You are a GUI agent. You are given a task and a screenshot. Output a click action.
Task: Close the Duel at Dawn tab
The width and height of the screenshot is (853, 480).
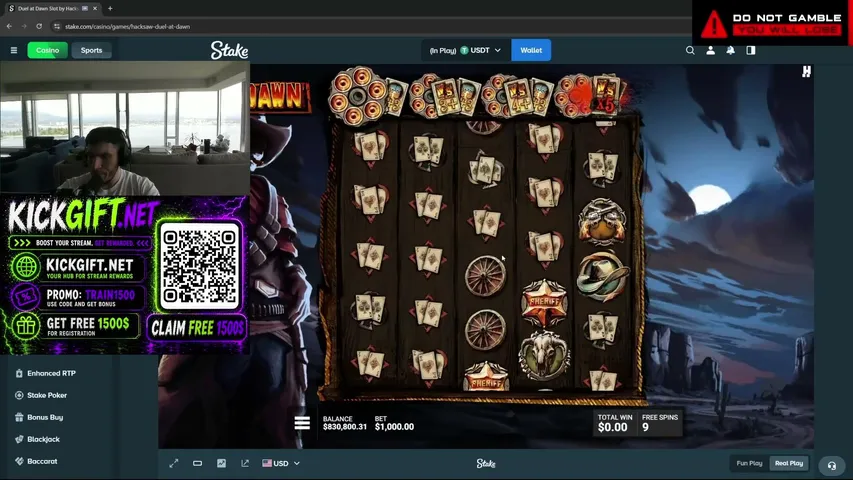pyautogui.click(x=95, y=9)
